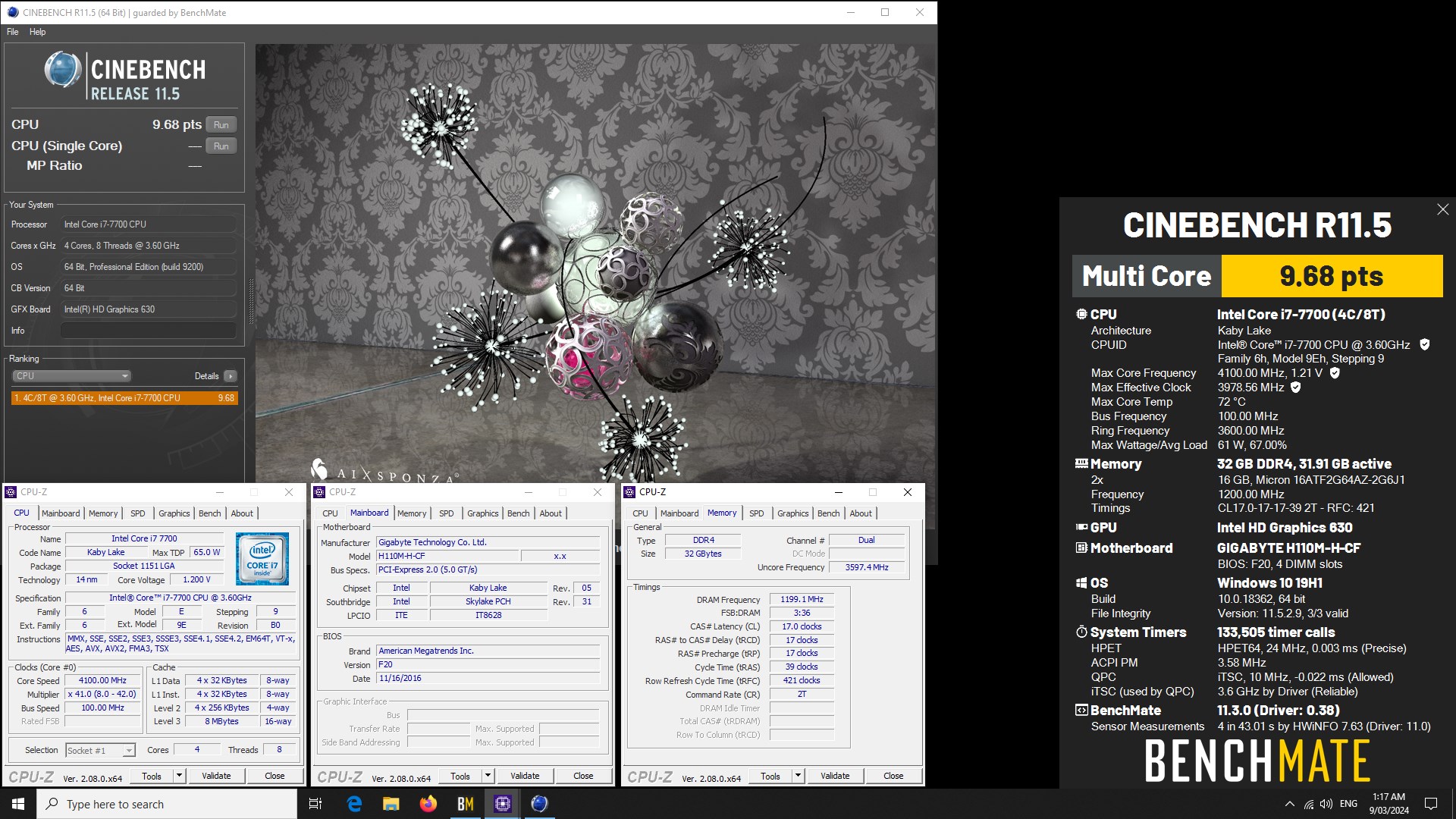Show hidden tray icons chevron
The width and height of the screenshot is (1456, 819).
click(1289, 804)
